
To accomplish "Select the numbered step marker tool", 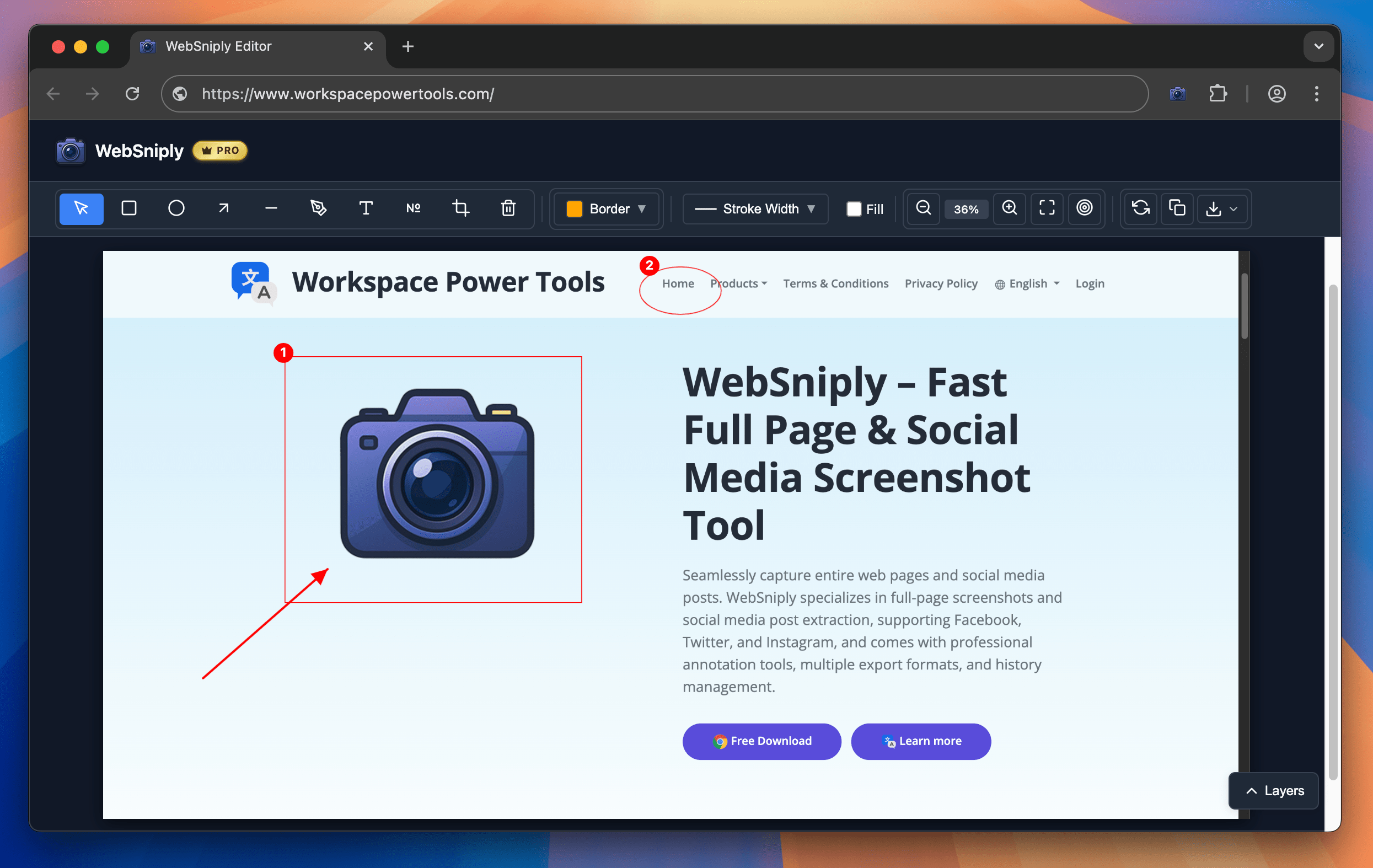I will coord(414,208).
